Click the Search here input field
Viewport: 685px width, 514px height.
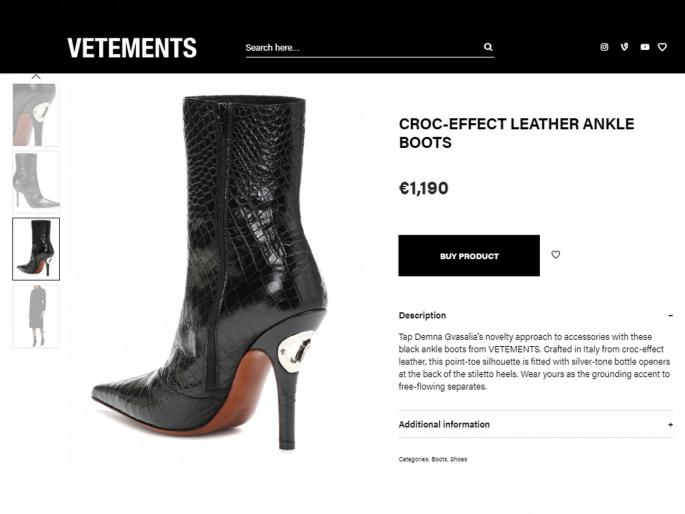[x=362, y=47]
